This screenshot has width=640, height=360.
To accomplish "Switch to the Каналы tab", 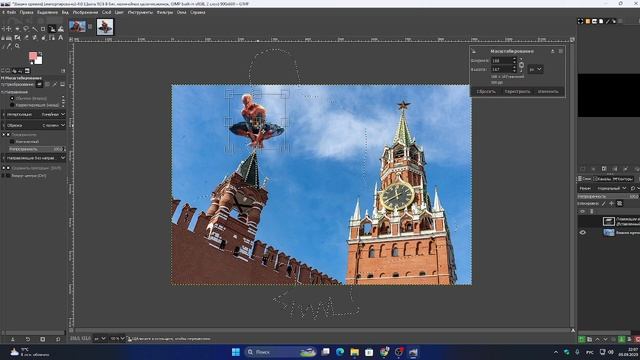I will point(602,179).
